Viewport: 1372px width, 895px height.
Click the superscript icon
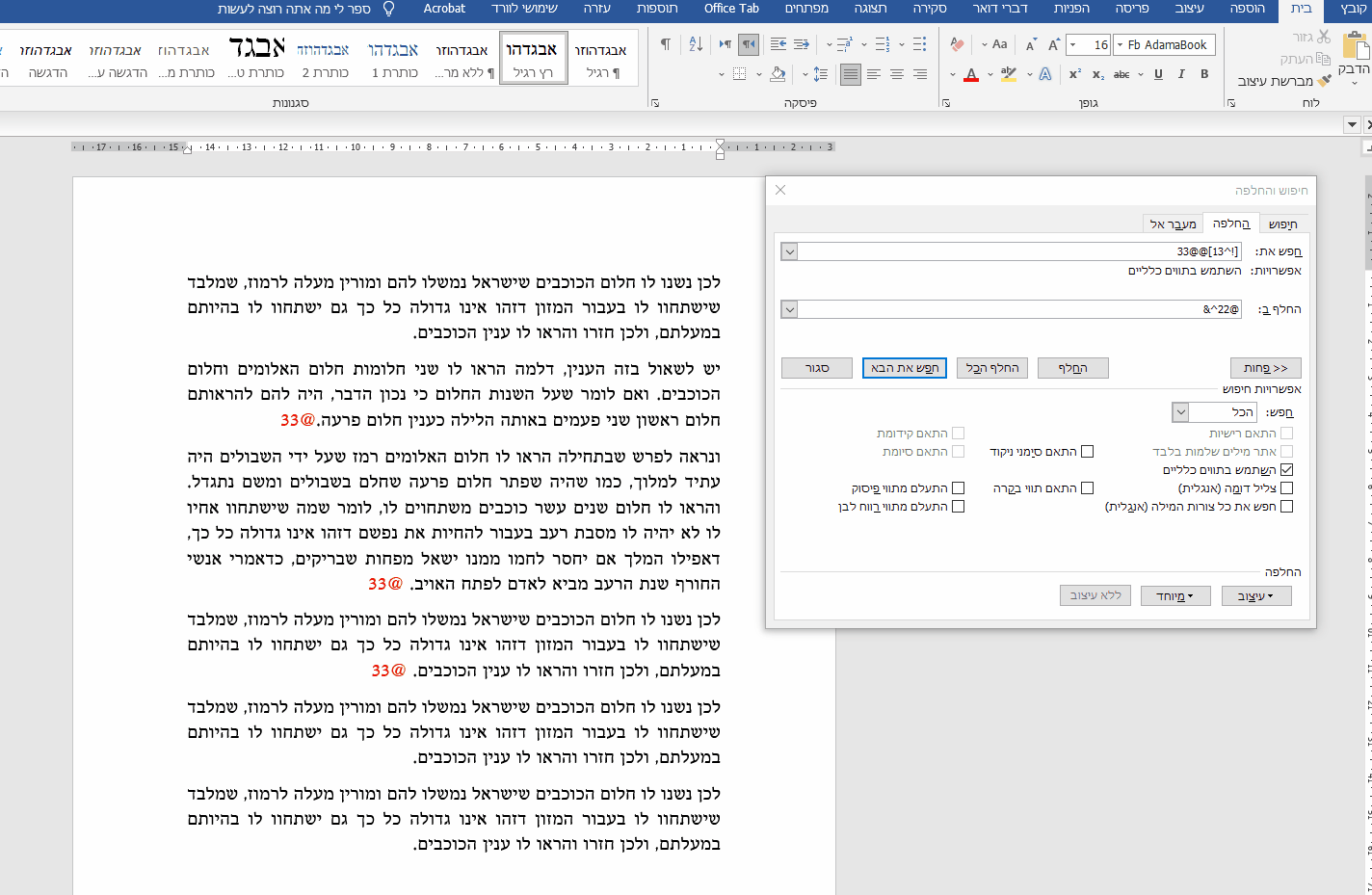click(x=1075, y=74)
